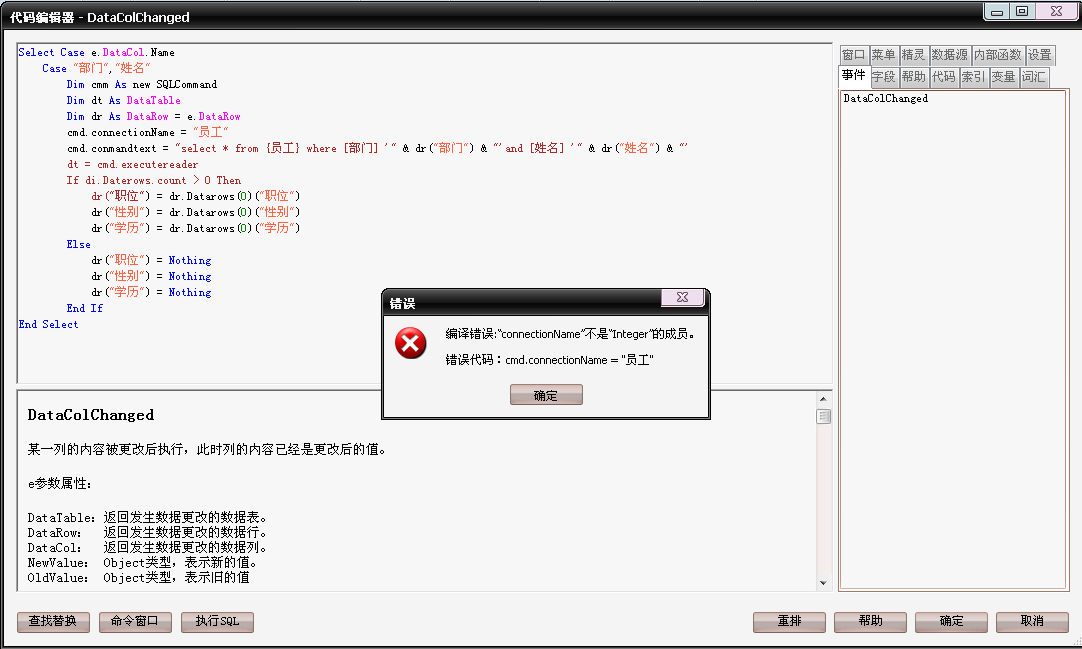Image resolution: width=1082 pixels, height=649 pixels.
Task: Click the line Dim dr As DataRow = e.DataRow
Action: click(x=153, y=116)
